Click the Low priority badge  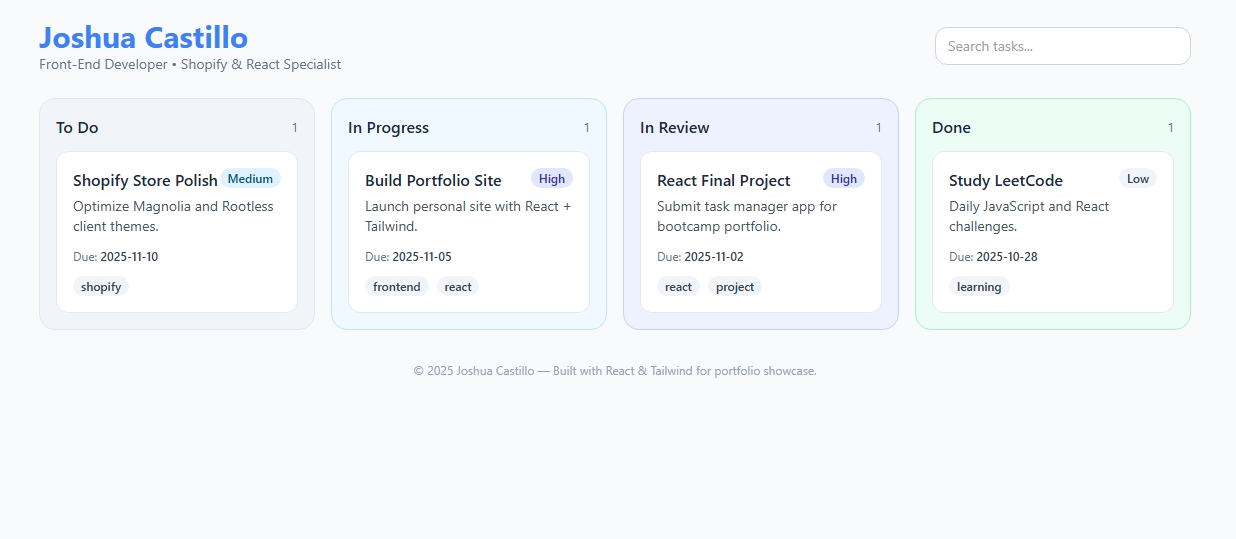(x=1137, y=179)
